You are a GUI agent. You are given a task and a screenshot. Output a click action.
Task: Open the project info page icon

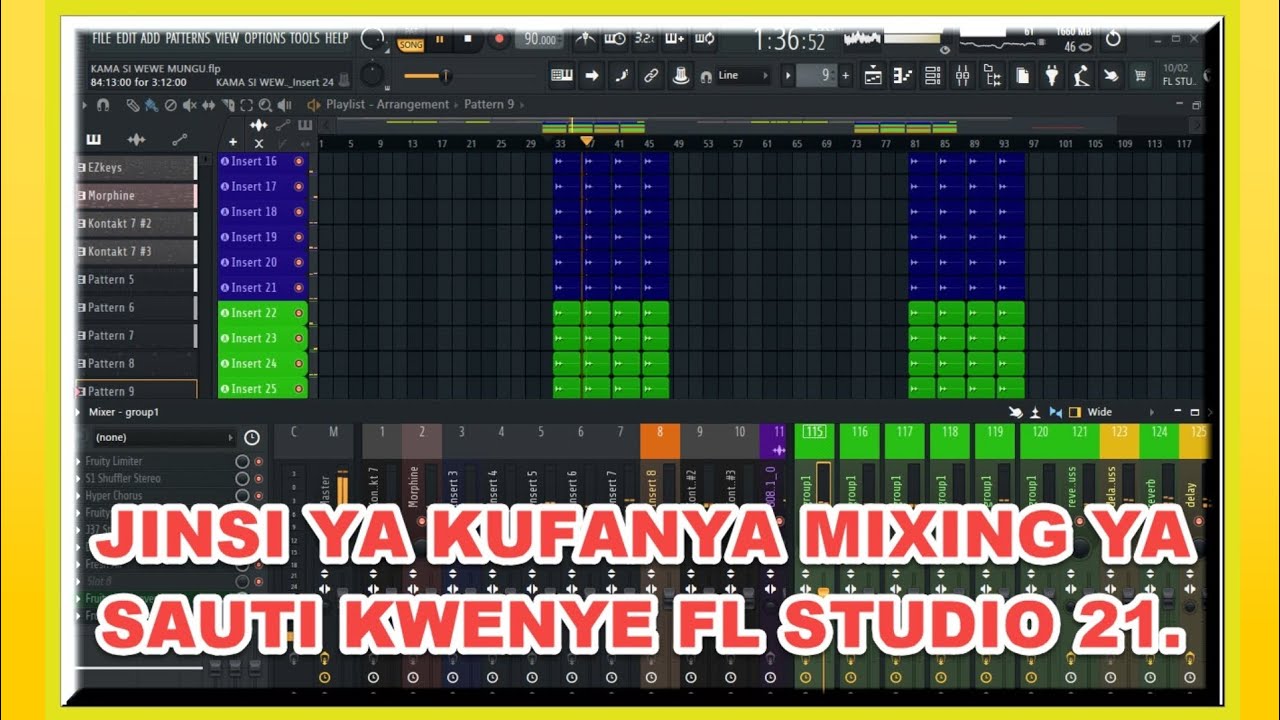pyautogui.click(x=1022, y=75)
